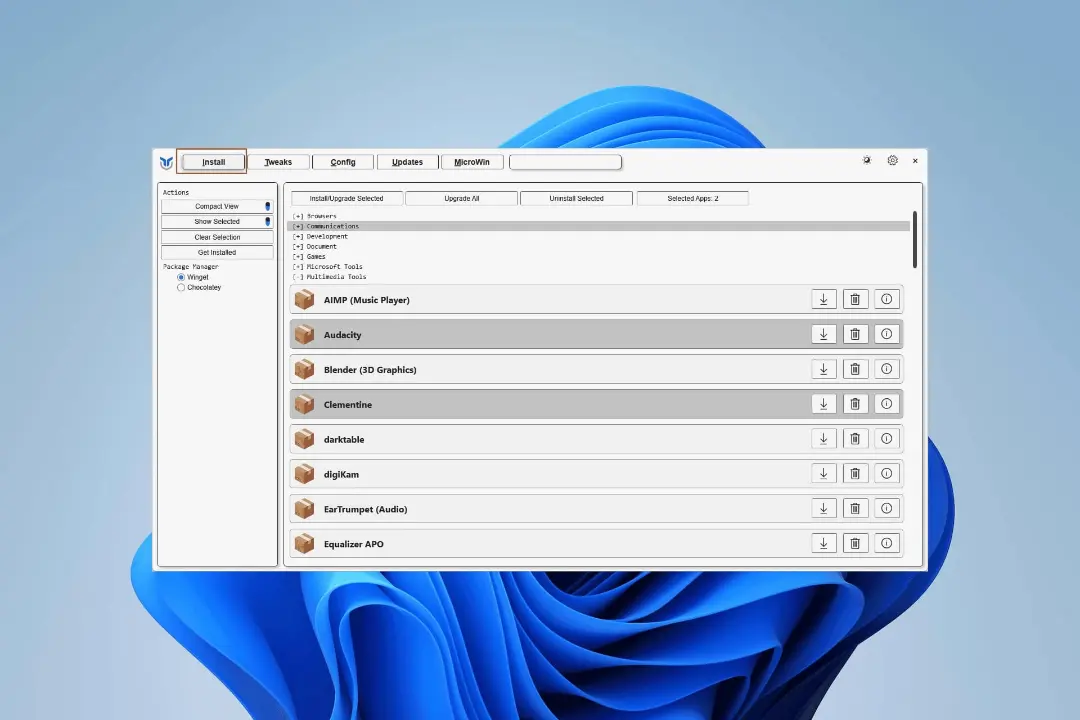The image size is (1080, 720).
Task: Expand the Microsoft Tools category
Action: (x=328, y=267)
